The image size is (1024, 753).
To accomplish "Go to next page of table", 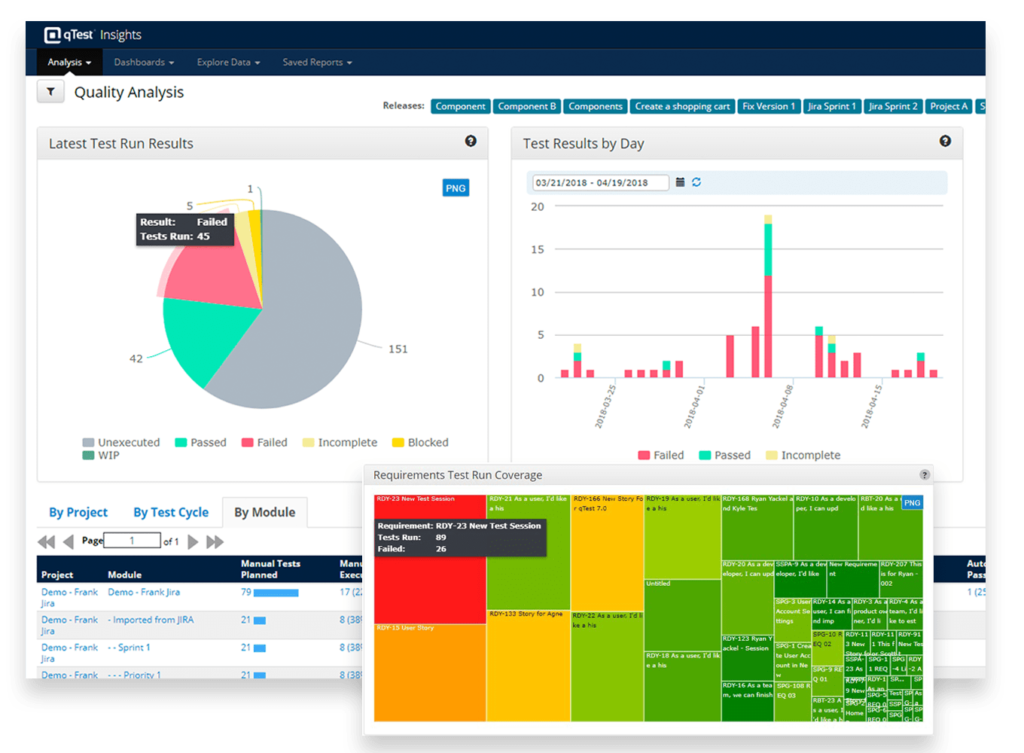I will click(193, 541).
